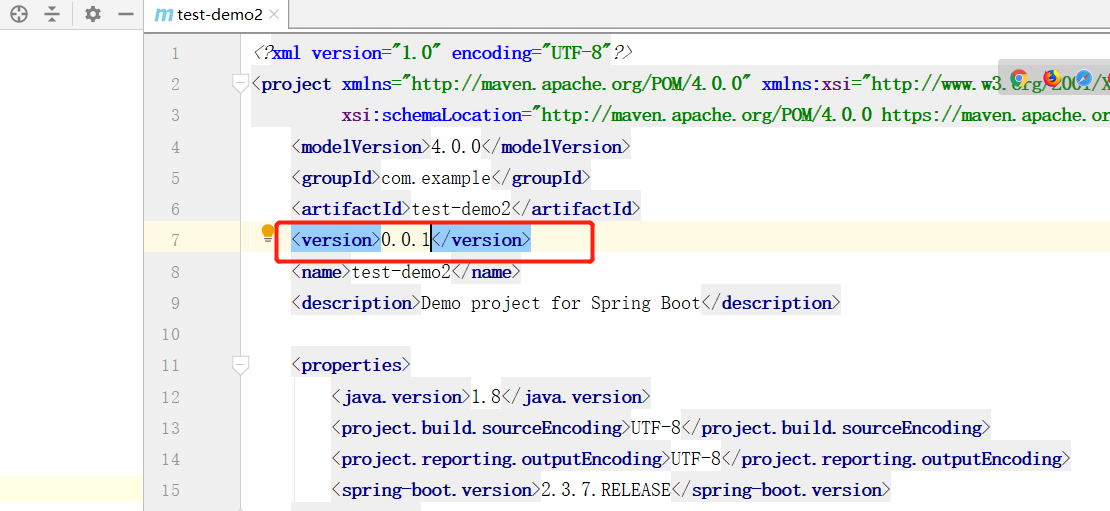Click the locate-in-project target icon
This screenshot has height=511, width=1110.
coord(19,14)
